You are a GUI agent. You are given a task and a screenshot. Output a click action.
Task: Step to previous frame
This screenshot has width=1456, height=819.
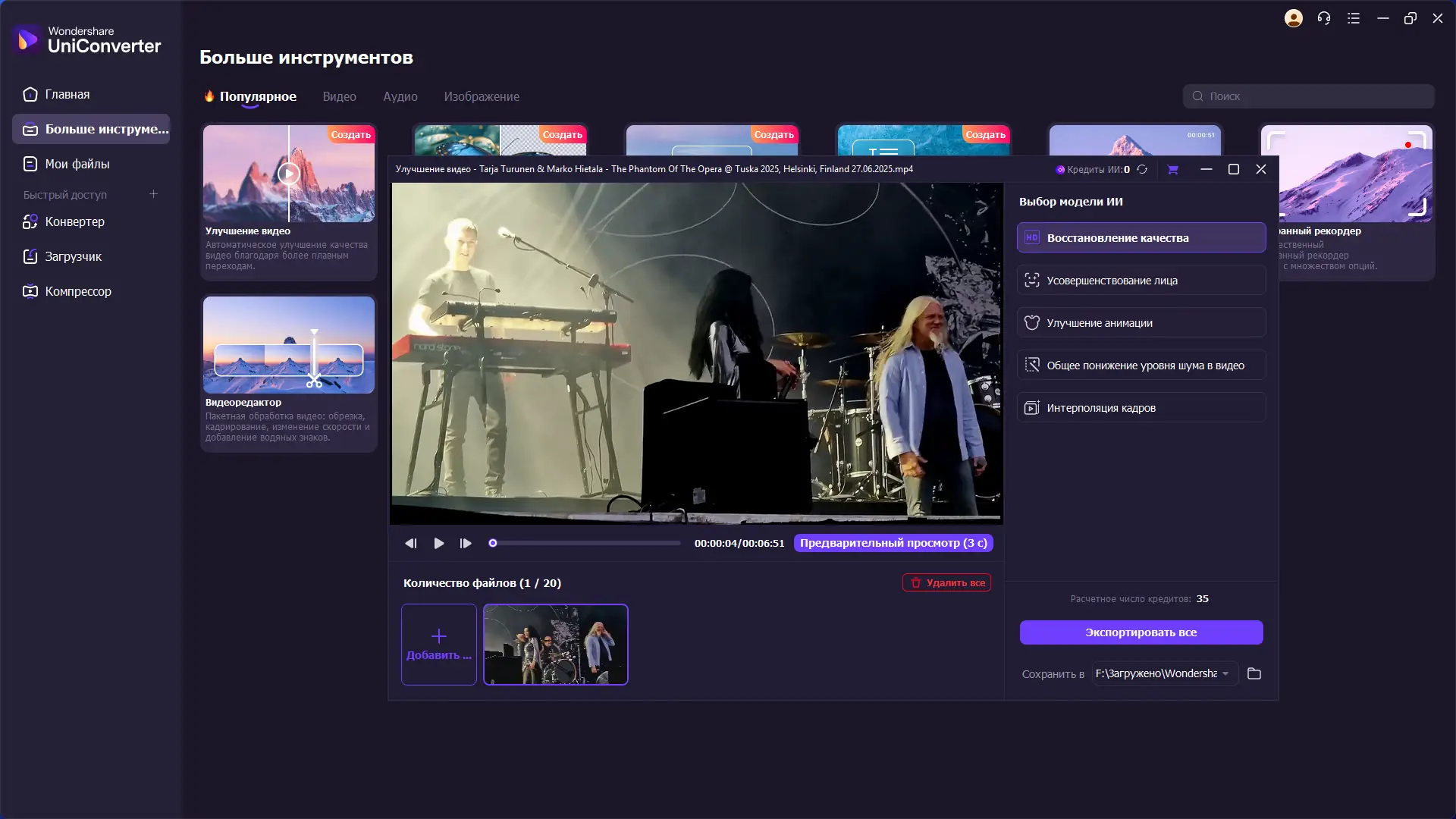point(410,543)
